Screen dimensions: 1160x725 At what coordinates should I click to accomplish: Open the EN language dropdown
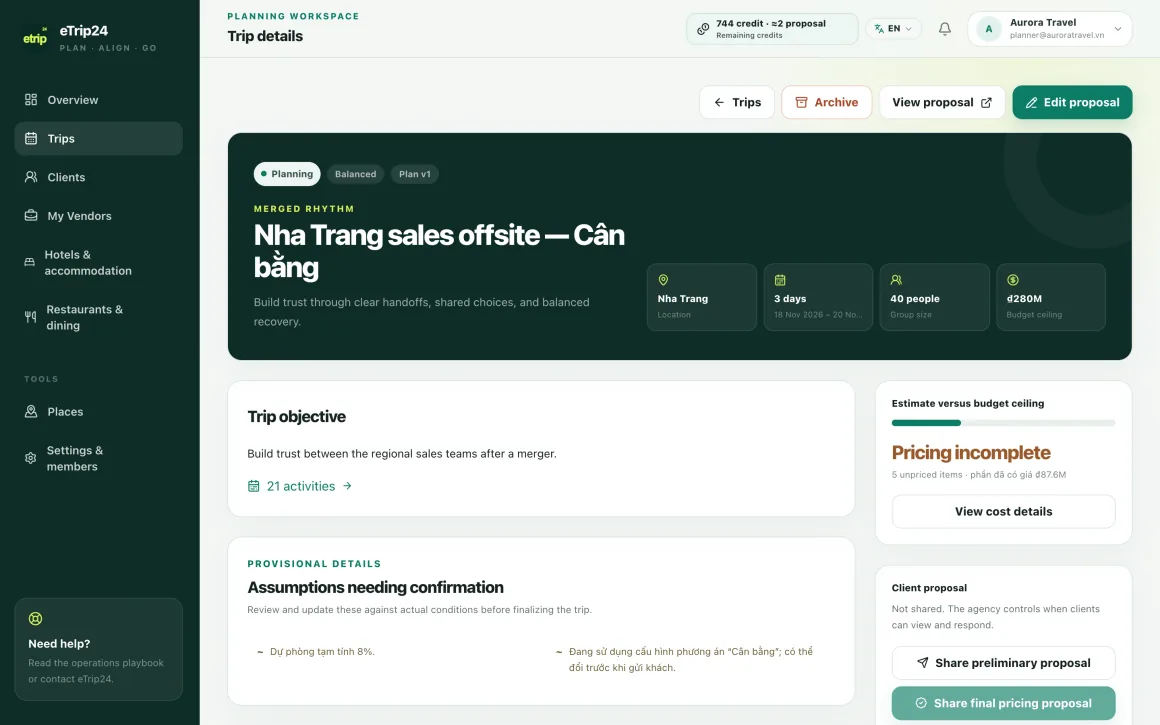click(x=894, y=29)
